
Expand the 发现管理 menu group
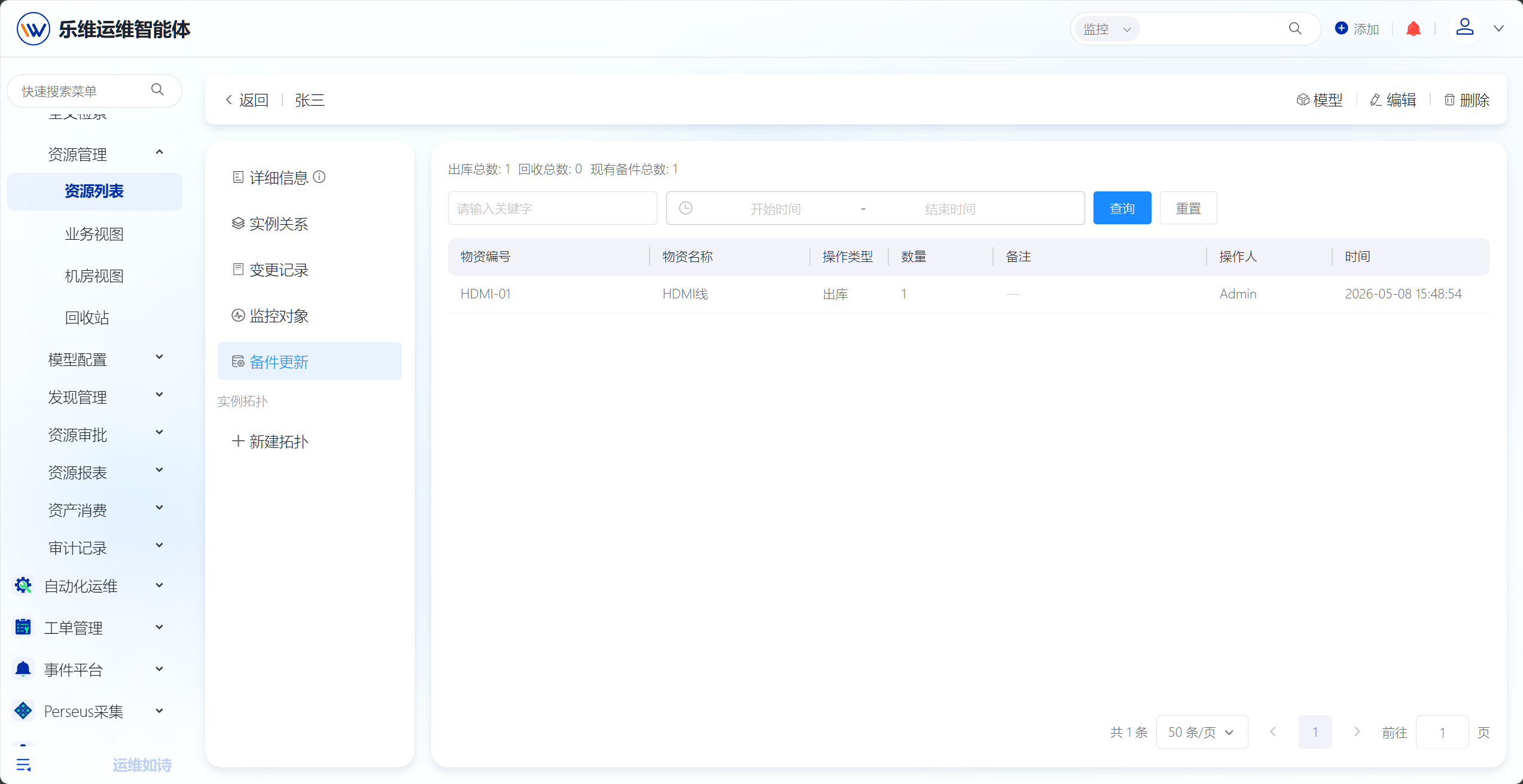(159, 395)
